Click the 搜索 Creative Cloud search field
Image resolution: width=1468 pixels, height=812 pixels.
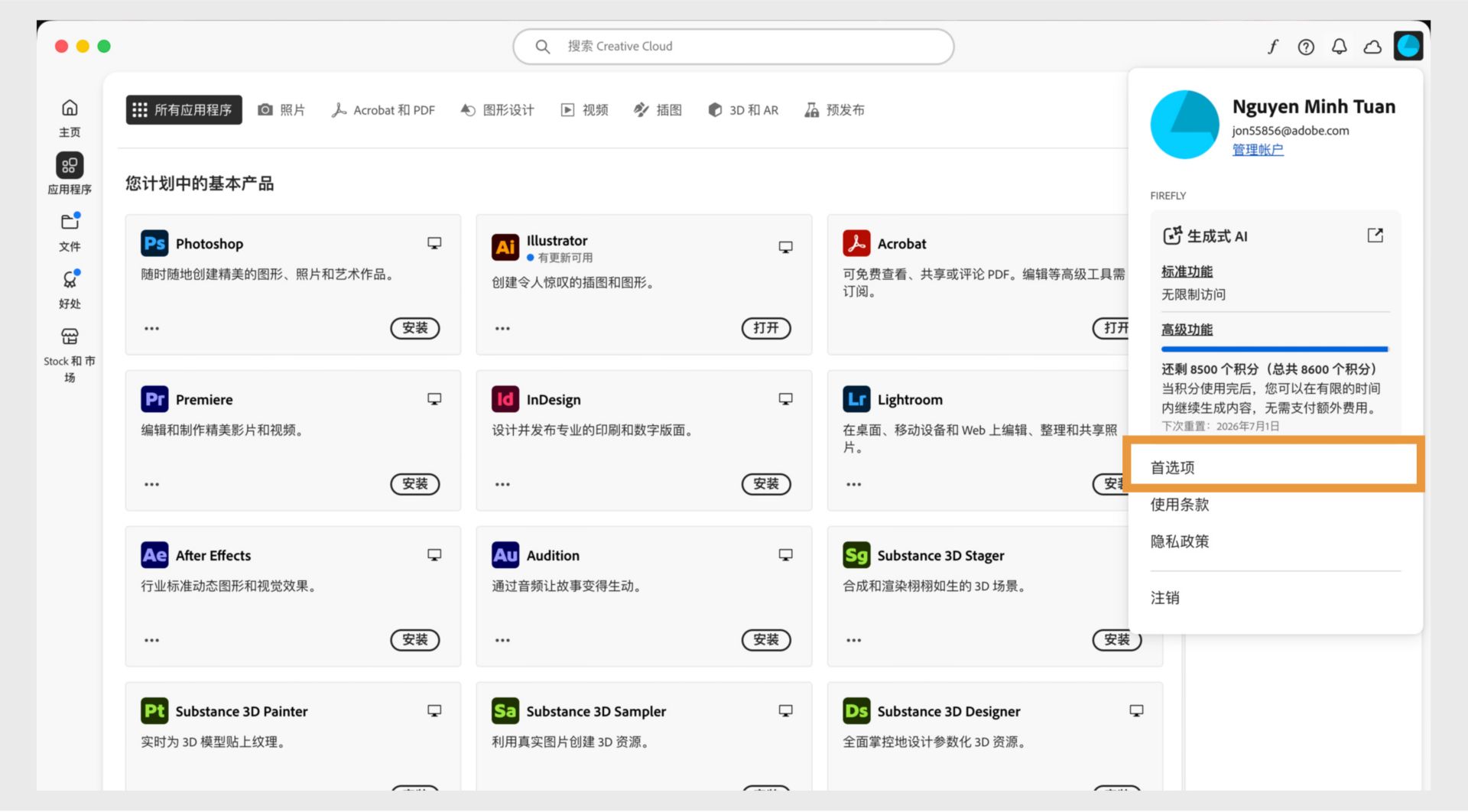733,47
